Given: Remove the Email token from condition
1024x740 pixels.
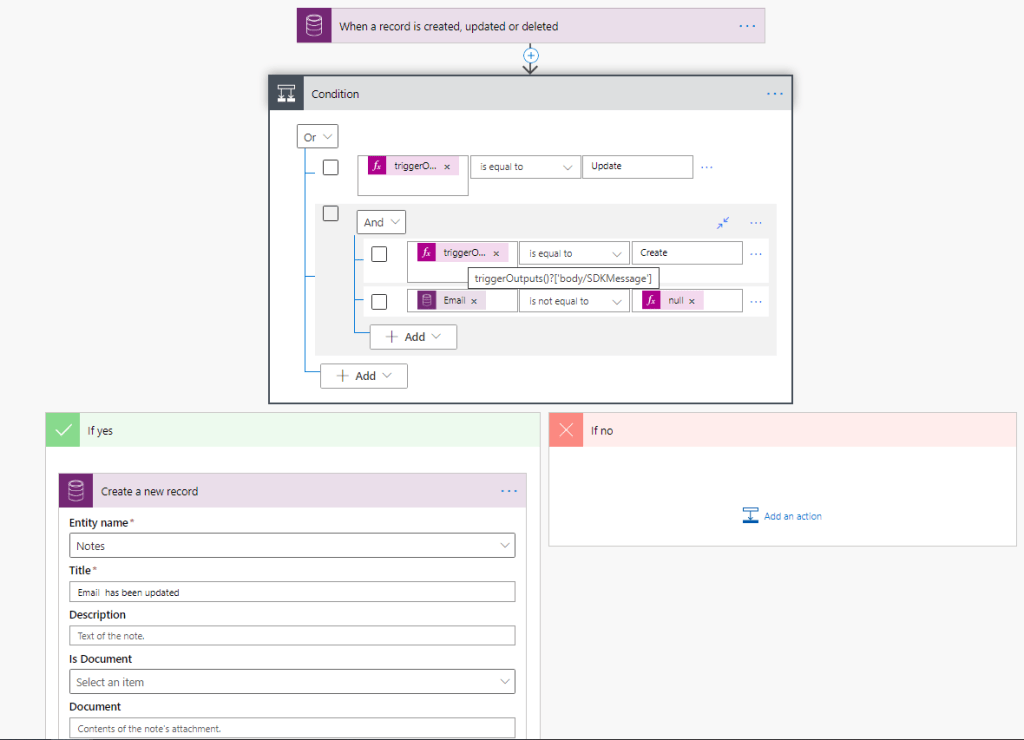Looking at the screenshot, I should point(474,301).
